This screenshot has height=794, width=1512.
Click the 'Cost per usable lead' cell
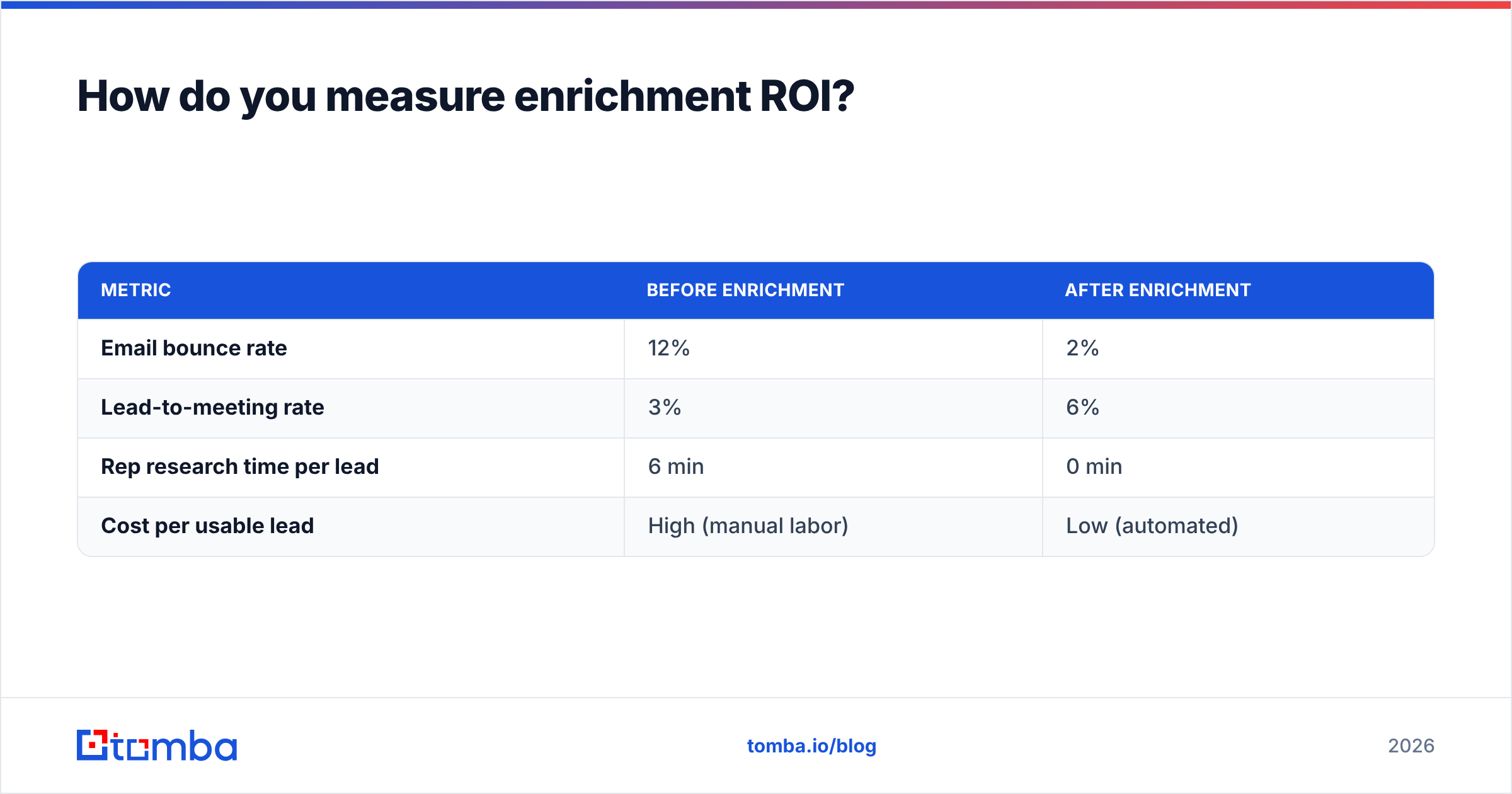click(351, 526)
